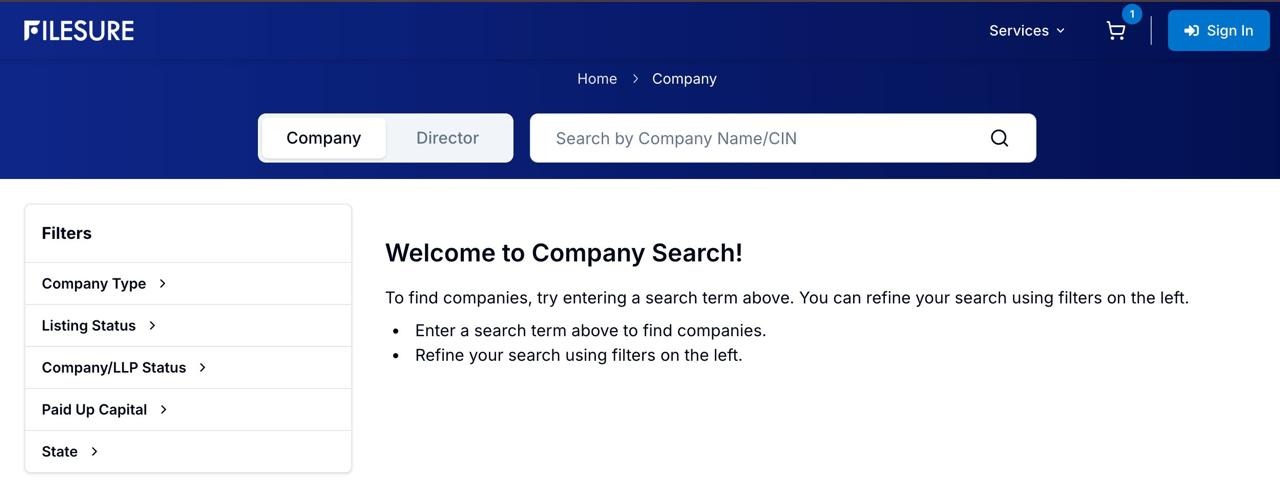Focus the Company Name/CIN search field
1280x486 pixels.
(x=760, y=138)
